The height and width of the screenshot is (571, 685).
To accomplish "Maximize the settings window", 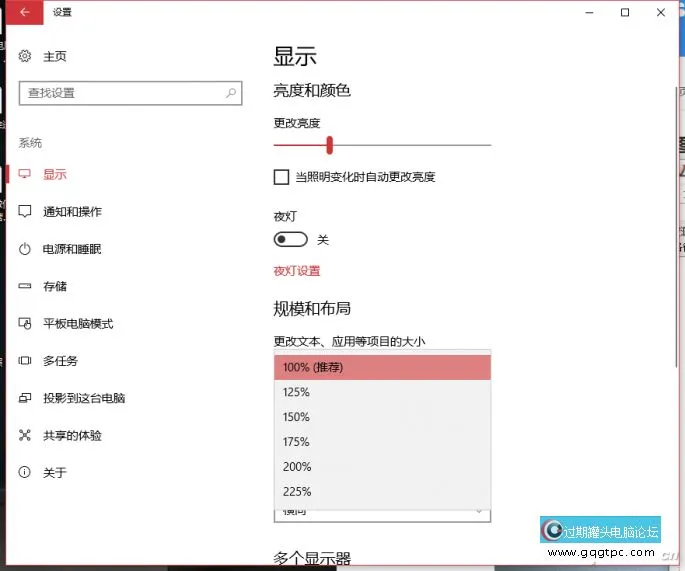I will point(625,13).
